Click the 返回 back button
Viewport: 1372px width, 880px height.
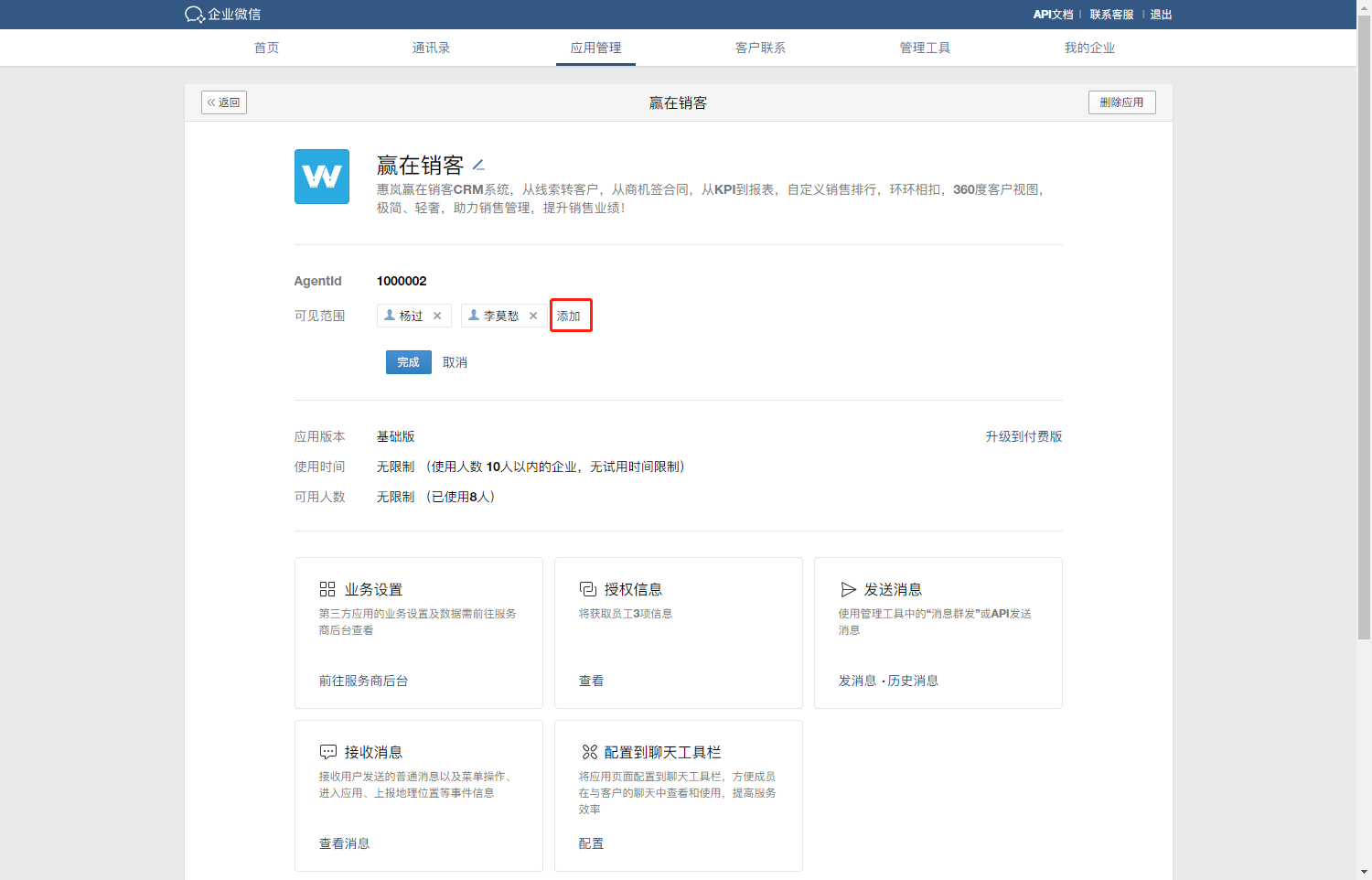(x=224, y=102)
